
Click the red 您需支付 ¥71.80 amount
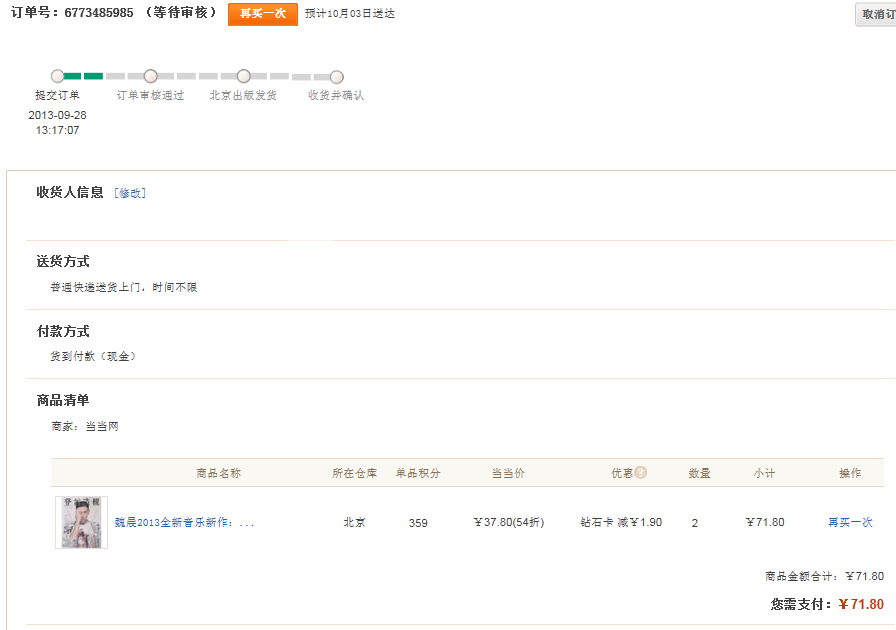(861, 604)
